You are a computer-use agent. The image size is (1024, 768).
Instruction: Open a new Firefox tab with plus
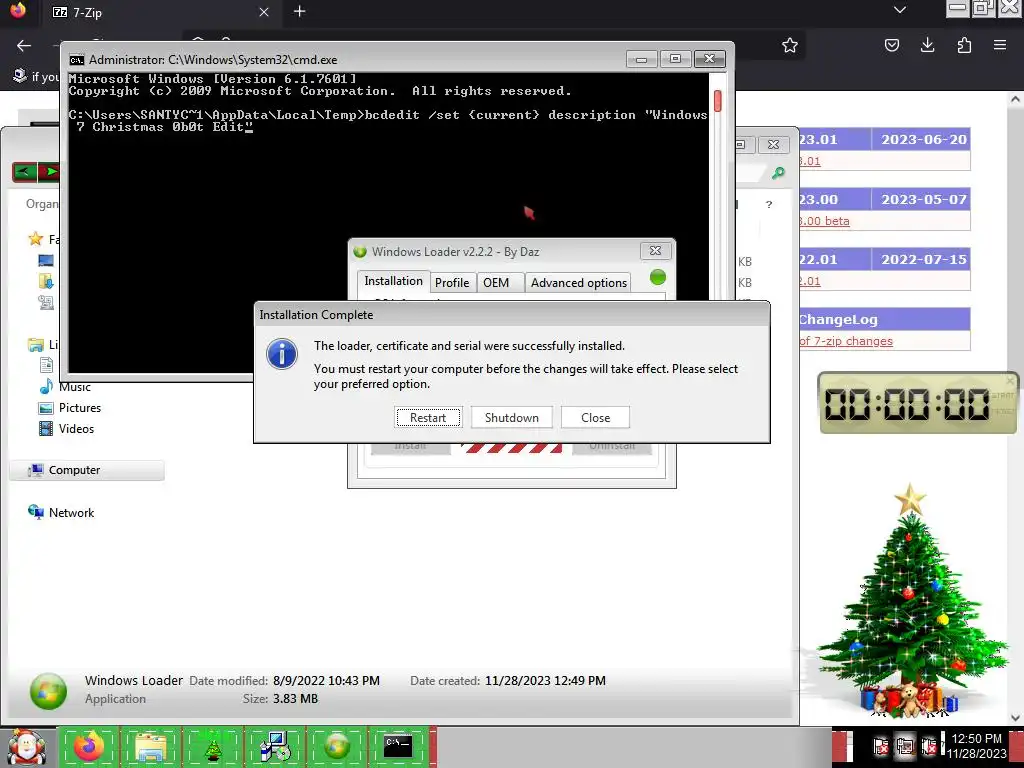tap(299, 12)
